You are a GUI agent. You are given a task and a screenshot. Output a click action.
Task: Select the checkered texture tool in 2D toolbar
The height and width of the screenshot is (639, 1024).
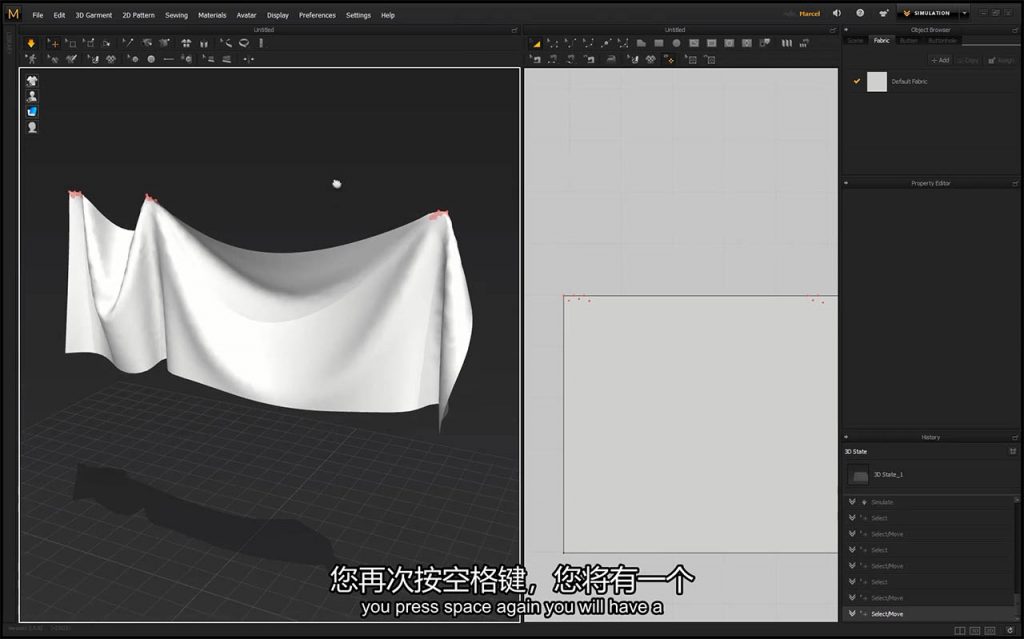click(650, 59)
